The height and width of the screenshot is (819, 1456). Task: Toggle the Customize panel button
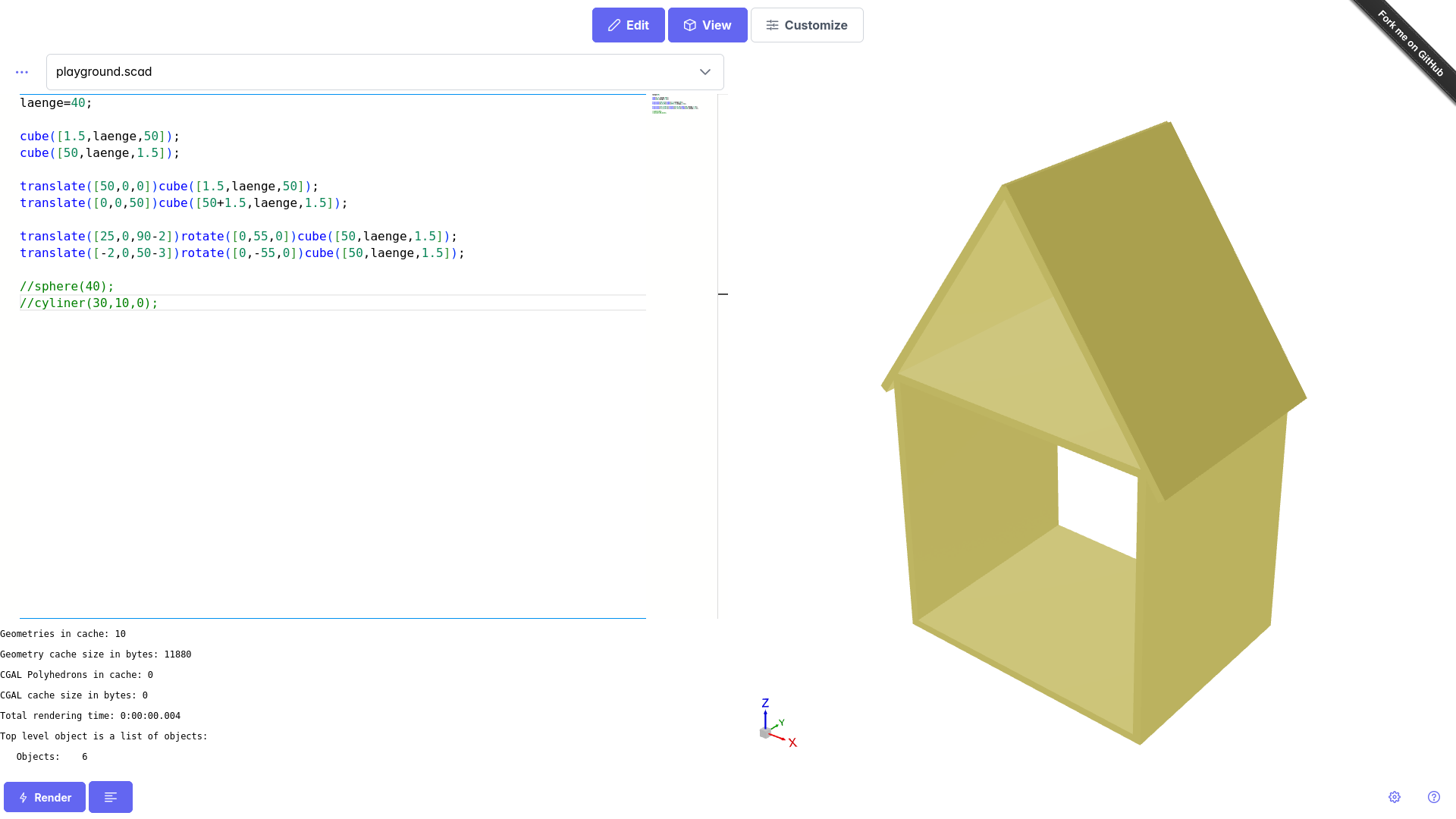point(806,25)
